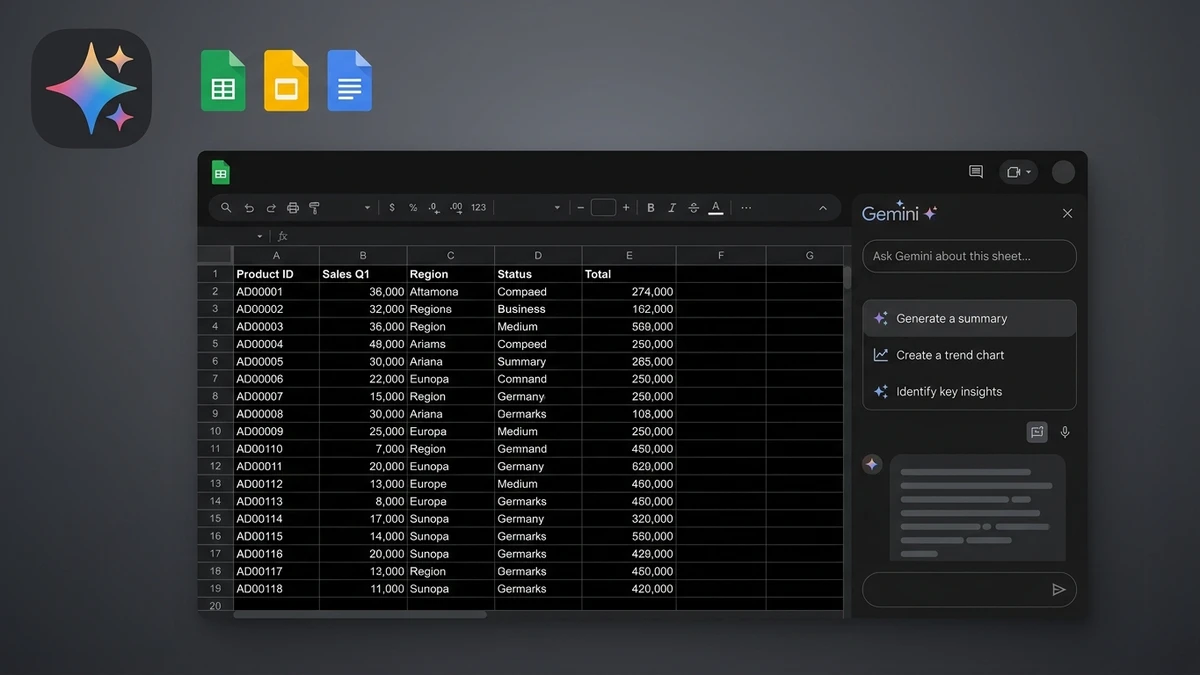Select column C header
1200x675 pixels.
pyautogui.click(x=451, y=256)
